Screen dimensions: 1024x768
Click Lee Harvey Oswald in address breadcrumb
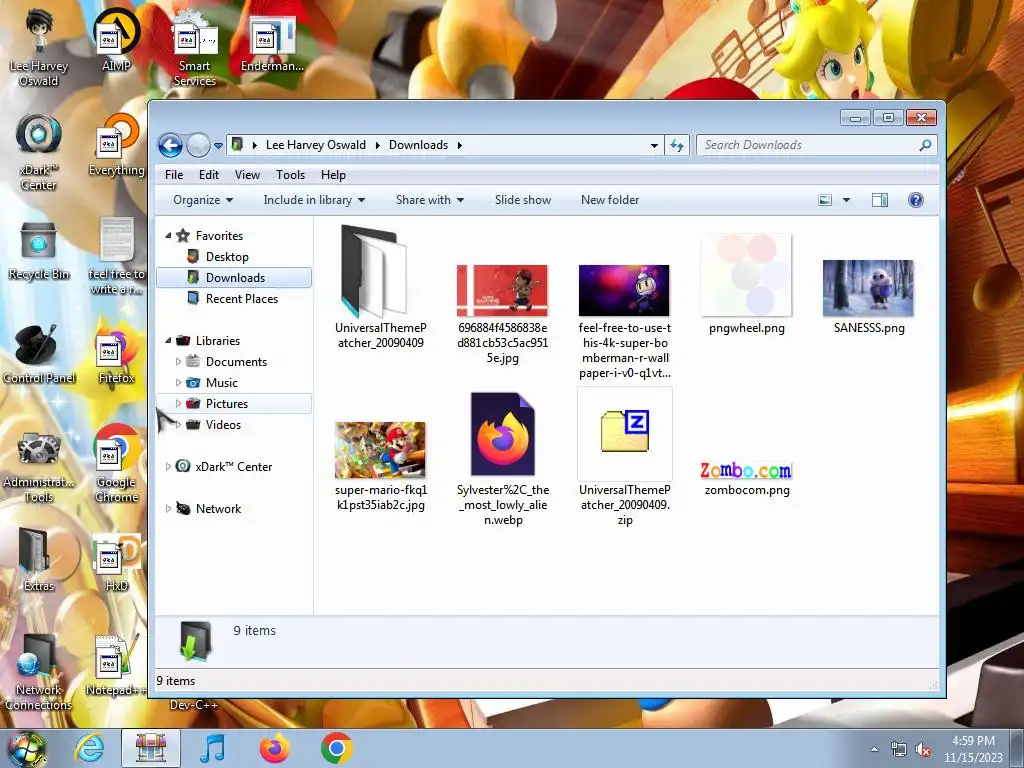(x=315, y=145)
